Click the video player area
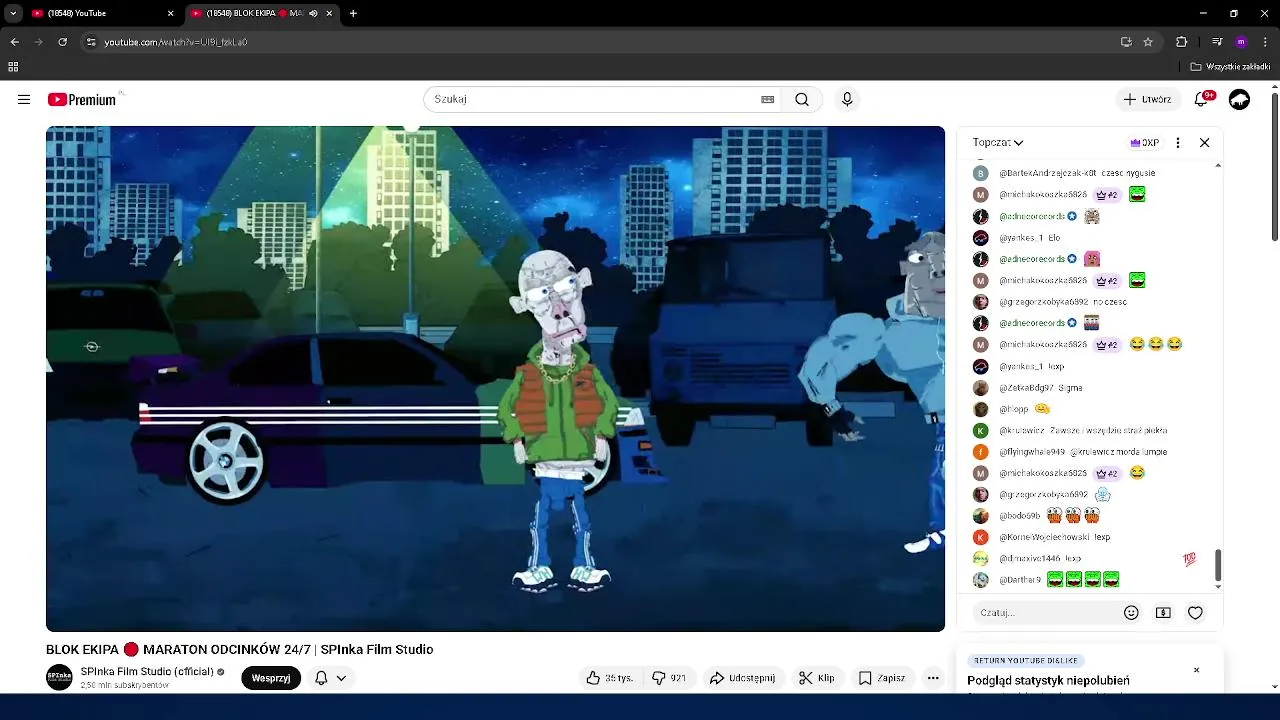Viewport: 1280px width, 720px height. (495, 378)
